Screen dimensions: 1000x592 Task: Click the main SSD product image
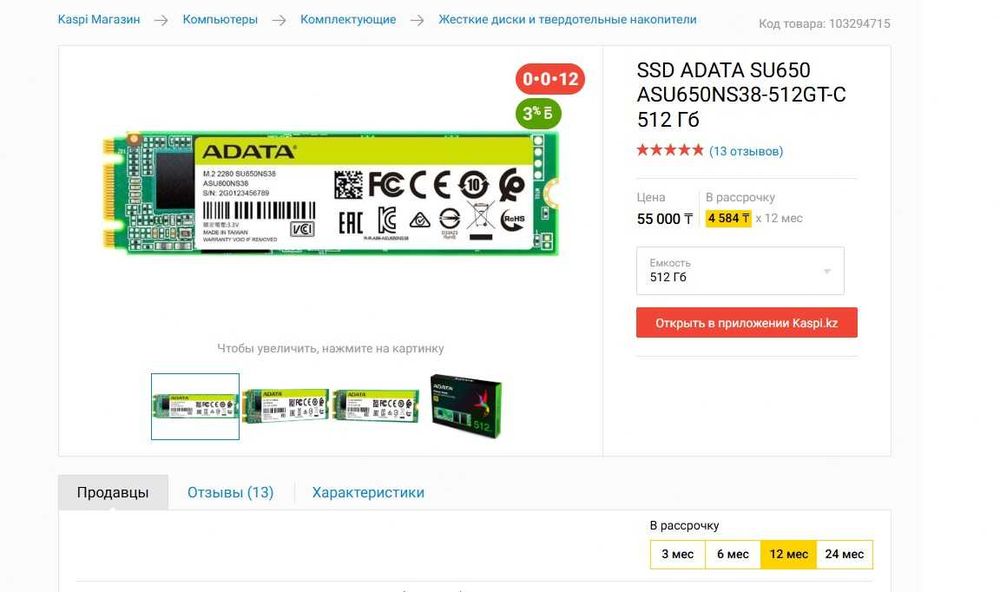[x=331, y=192]
